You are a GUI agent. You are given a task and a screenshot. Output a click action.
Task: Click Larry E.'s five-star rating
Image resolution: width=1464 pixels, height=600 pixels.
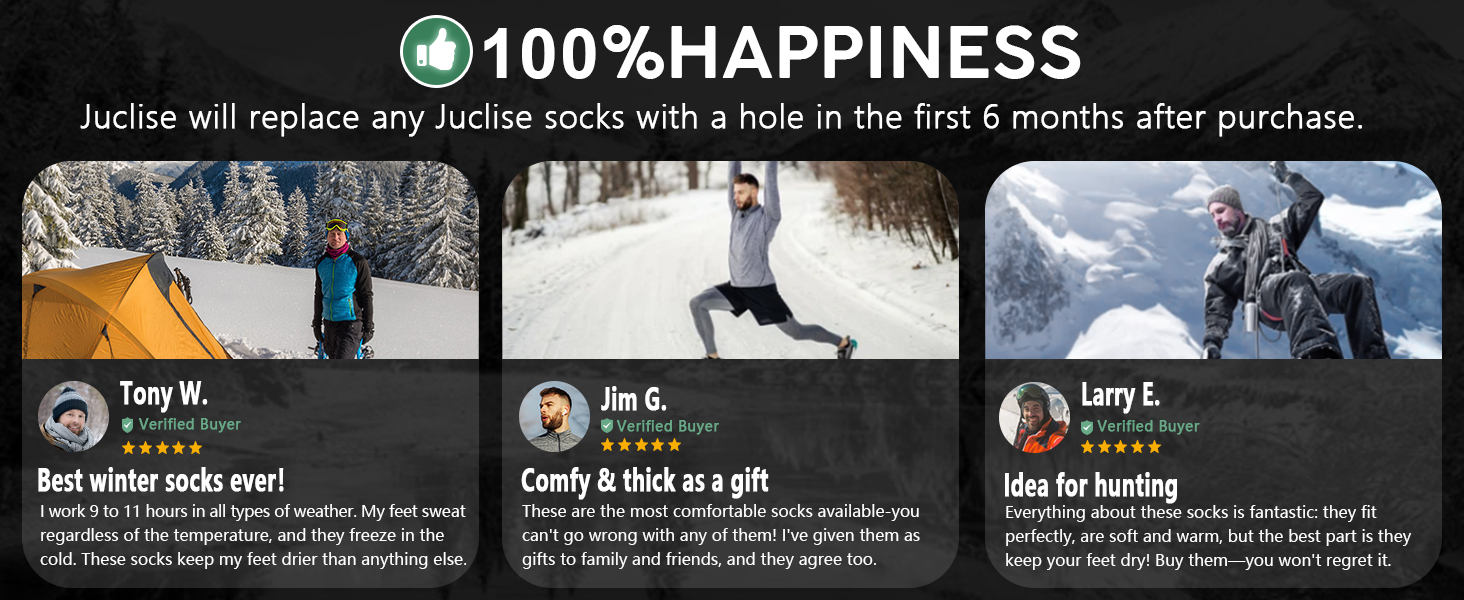tap(1121, 447)
